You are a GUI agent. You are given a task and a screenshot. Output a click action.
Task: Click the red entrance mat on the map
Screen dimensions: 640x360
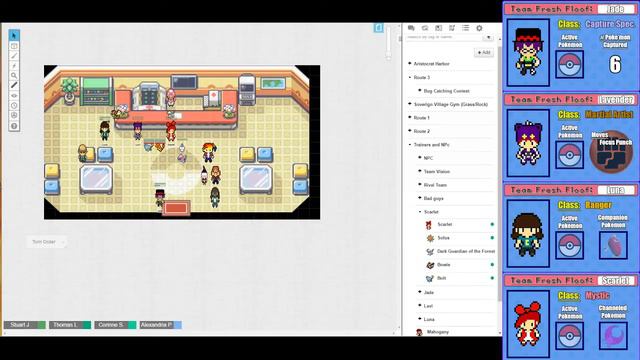(176, 208)
